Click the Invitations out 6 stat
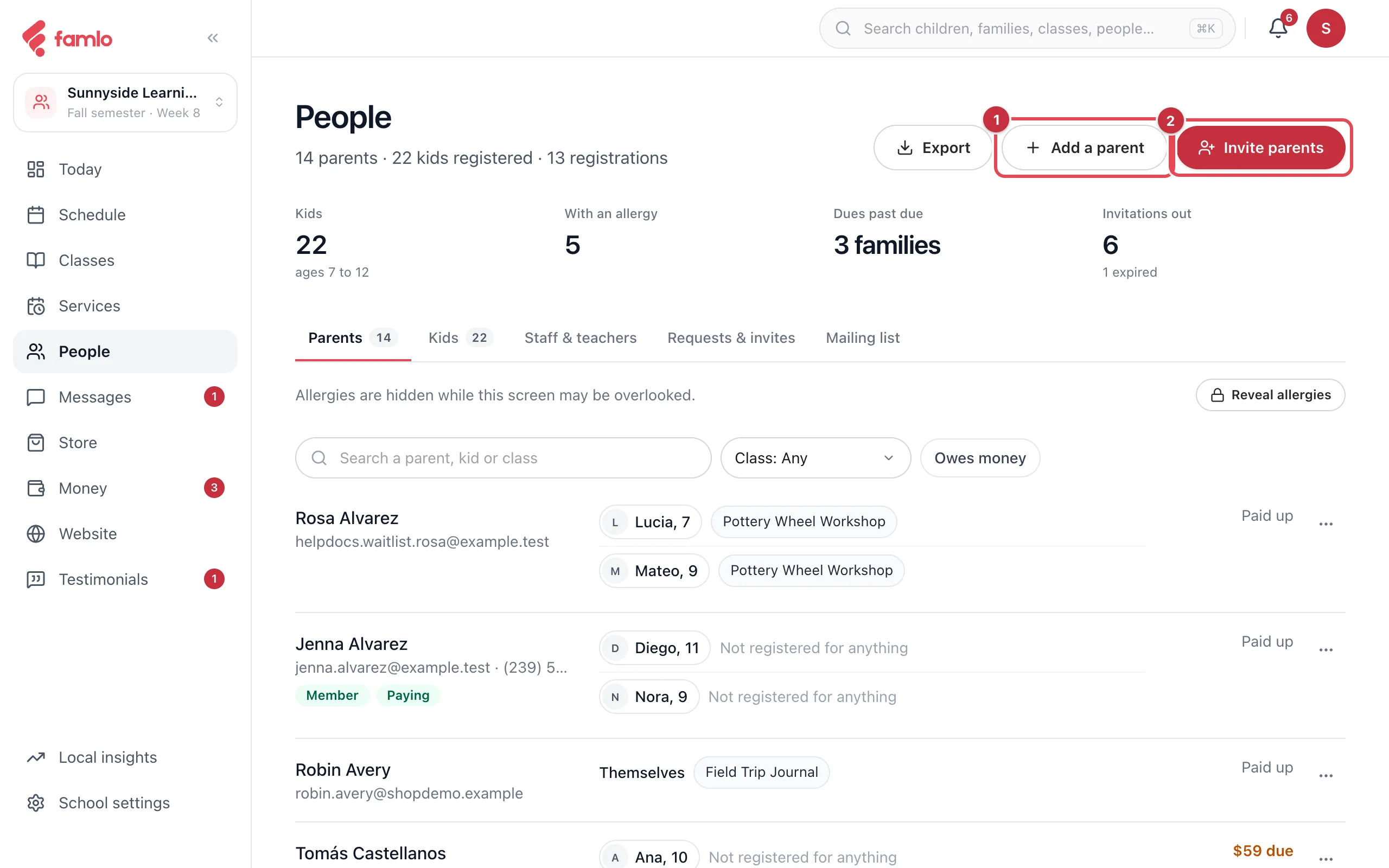1389x868 pixels. click(1146, 242)
